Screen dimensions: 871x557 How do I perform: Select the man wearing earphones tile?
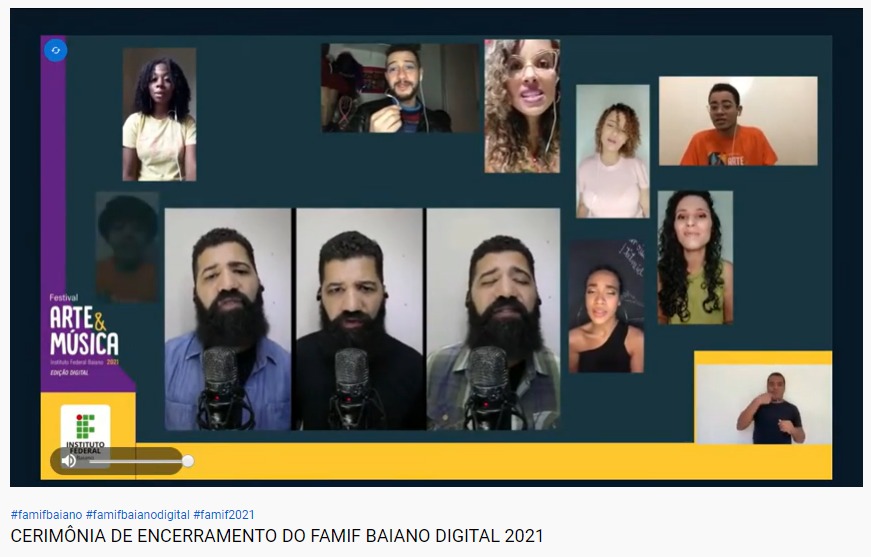pyautogui.click(x=399, y=88)
